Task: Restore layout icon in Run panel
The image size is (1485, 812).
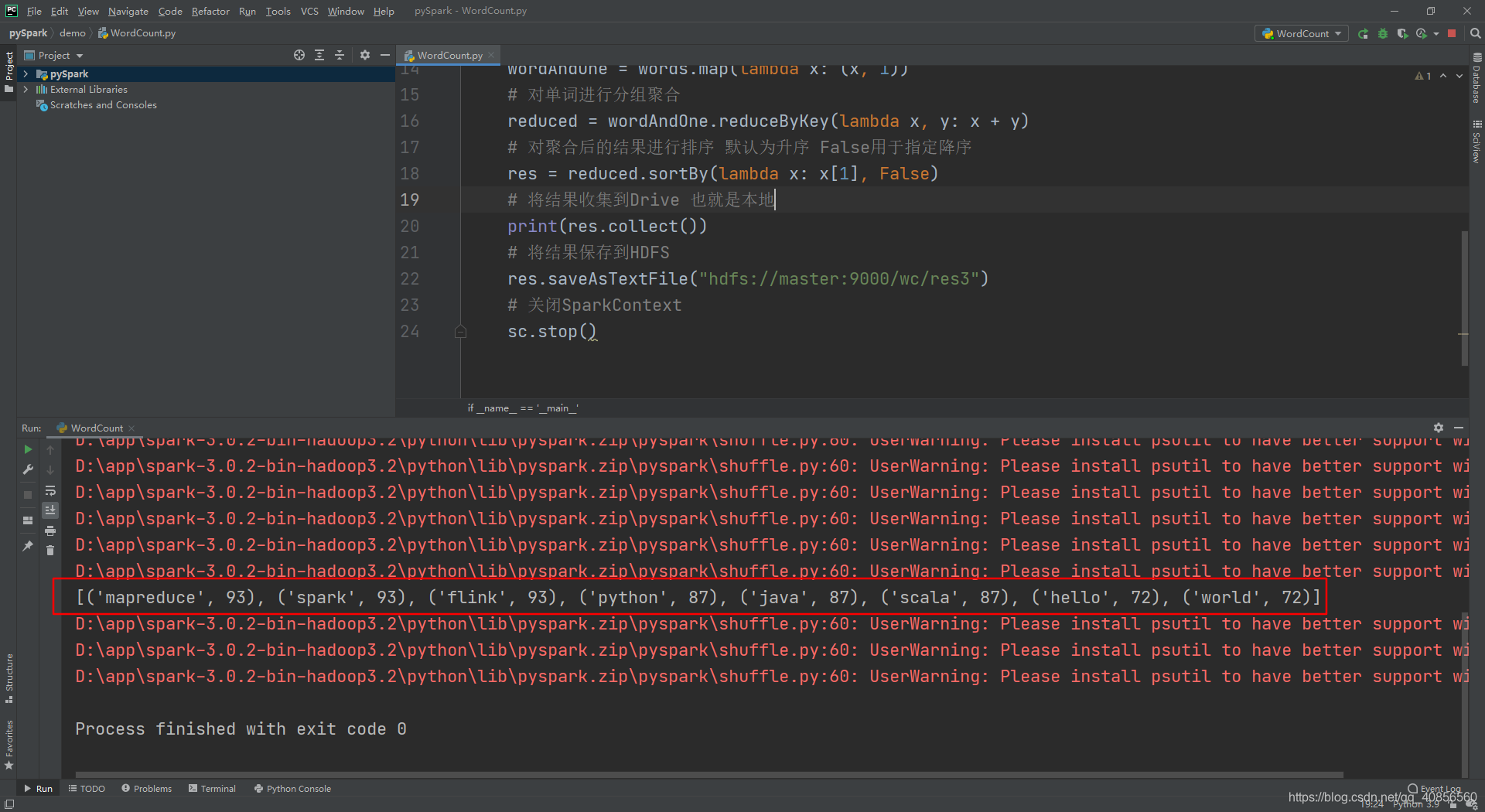Action: pyautogui.click(x=28, y=520)
